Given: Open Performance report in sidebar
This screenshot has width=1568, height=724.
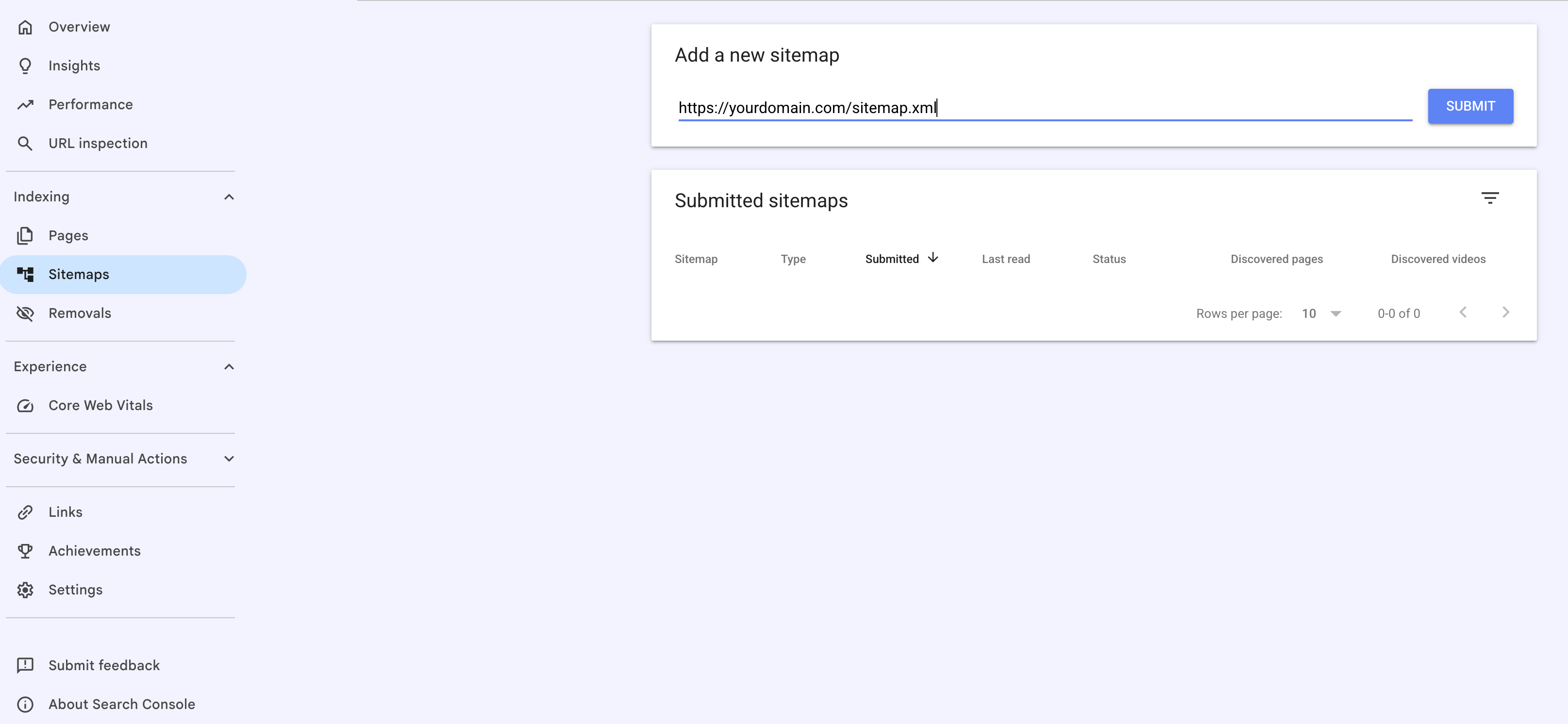Looking at the screenshot, I should coord(91,105).
